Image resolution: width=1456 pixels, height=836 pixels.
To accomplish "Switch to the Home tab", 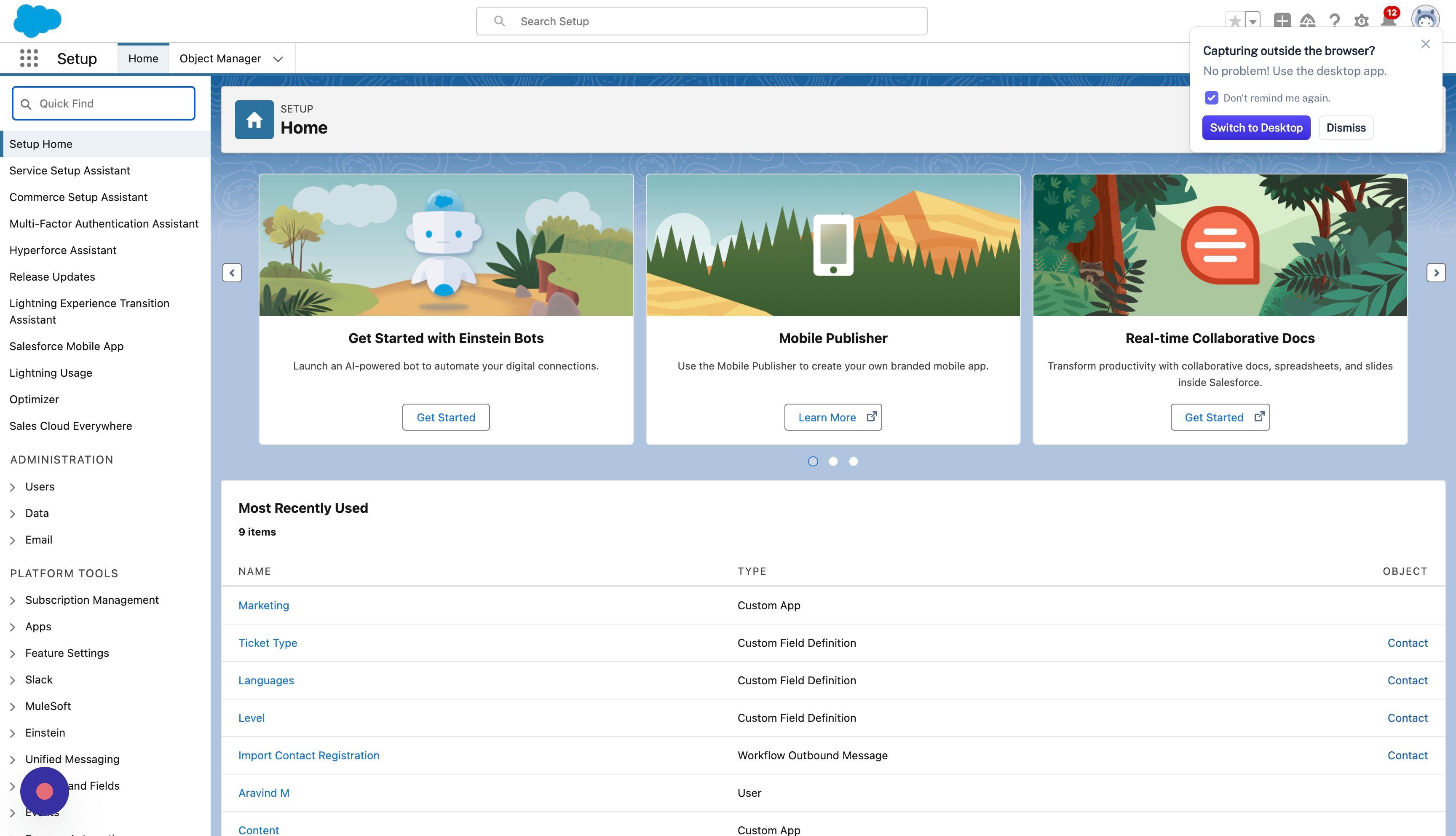I will tap(143, 59).
